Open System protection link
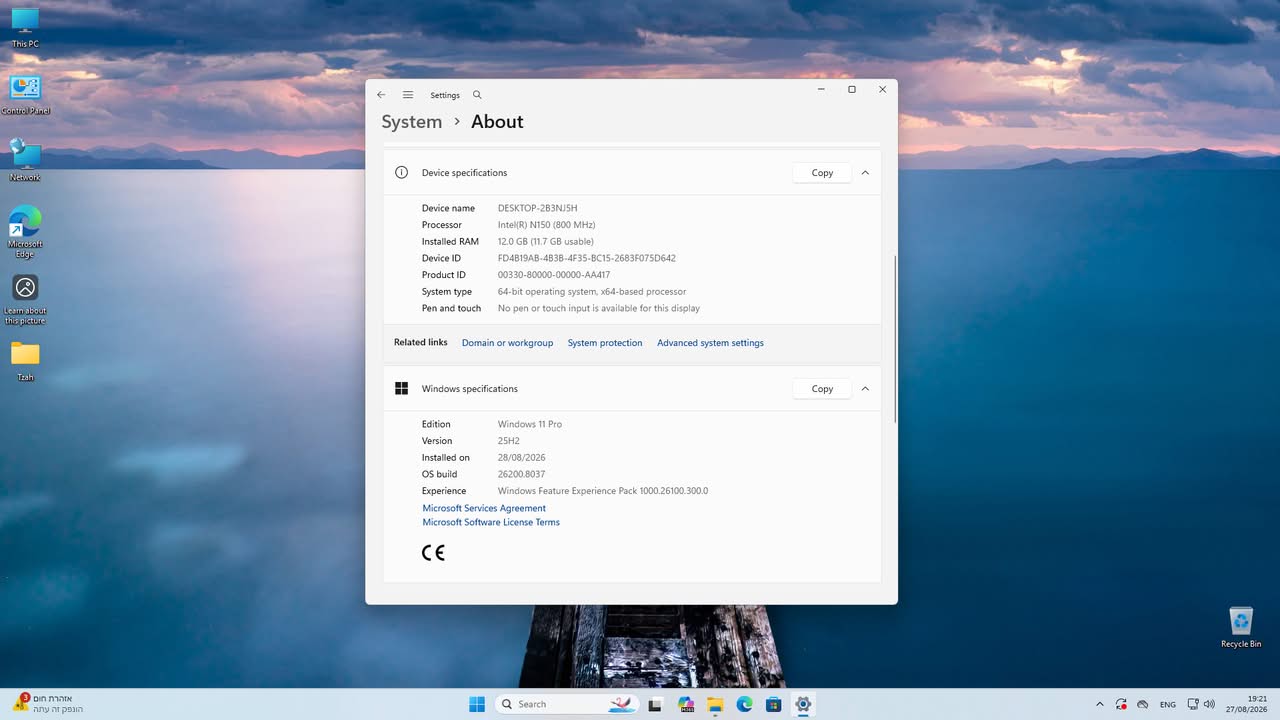The width and height of the screenshot is (1280, 720). tap(605, 343)
